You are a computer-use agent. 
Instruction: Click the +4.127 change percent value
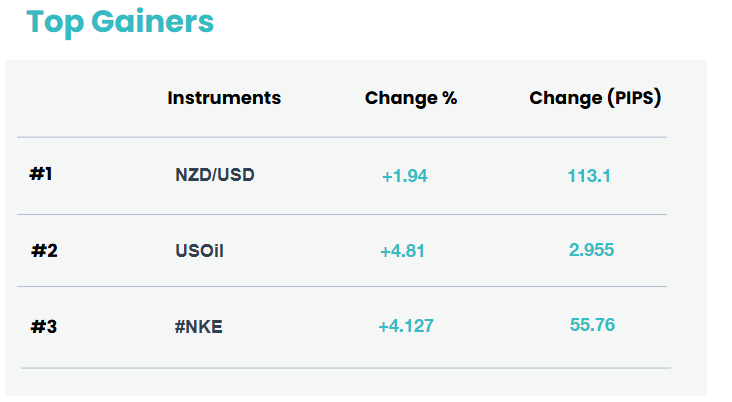point(406,326)
